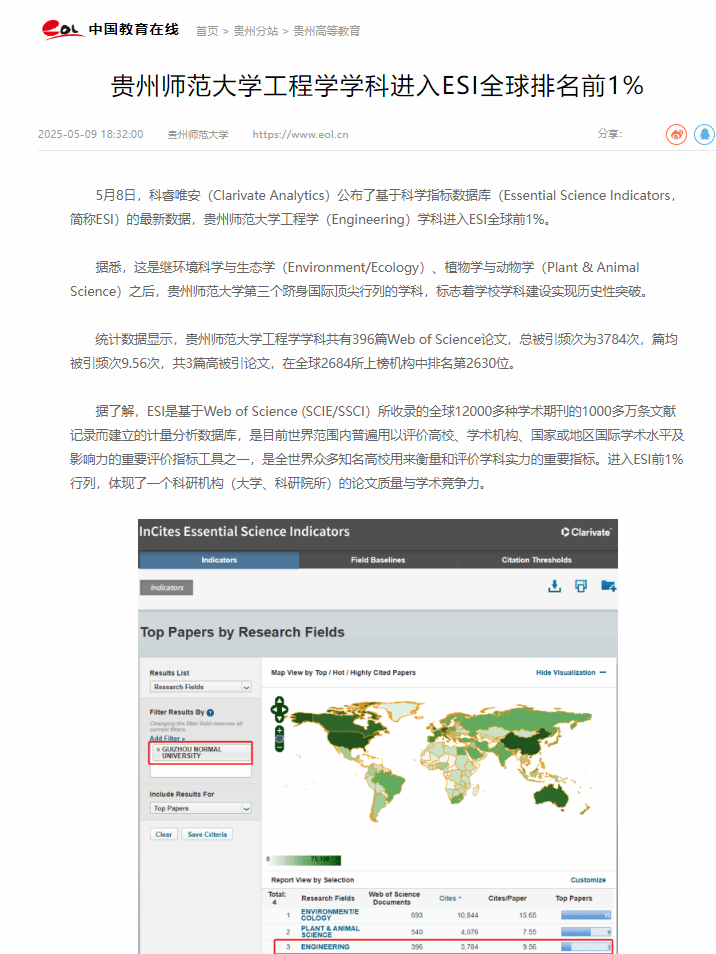
Task: Click the Customize link
Action: pyautogui.click(x=588, y=880)
